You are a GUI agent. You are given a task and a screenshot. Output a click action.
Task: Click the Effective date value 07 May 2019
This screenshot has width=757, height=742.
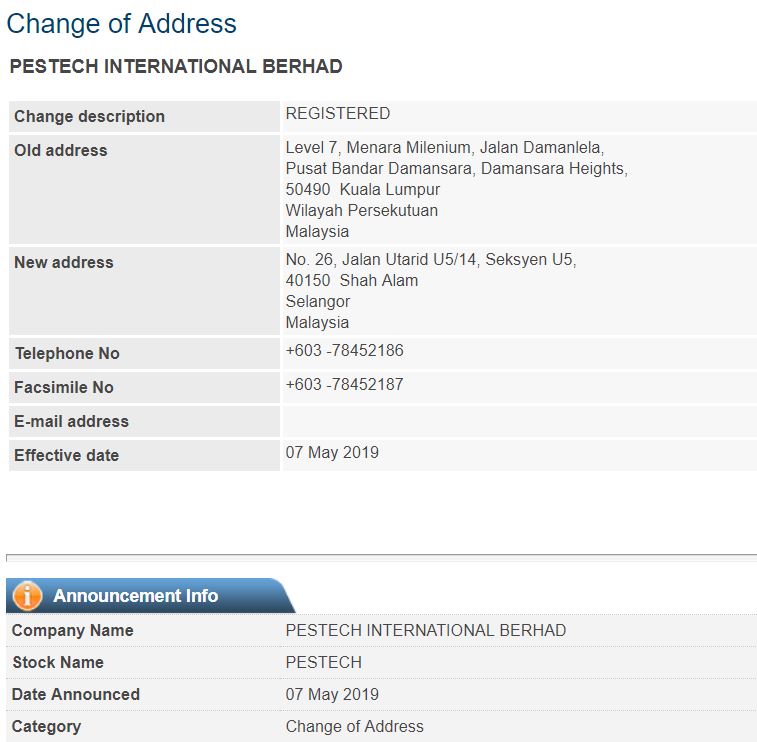point(332,452)
